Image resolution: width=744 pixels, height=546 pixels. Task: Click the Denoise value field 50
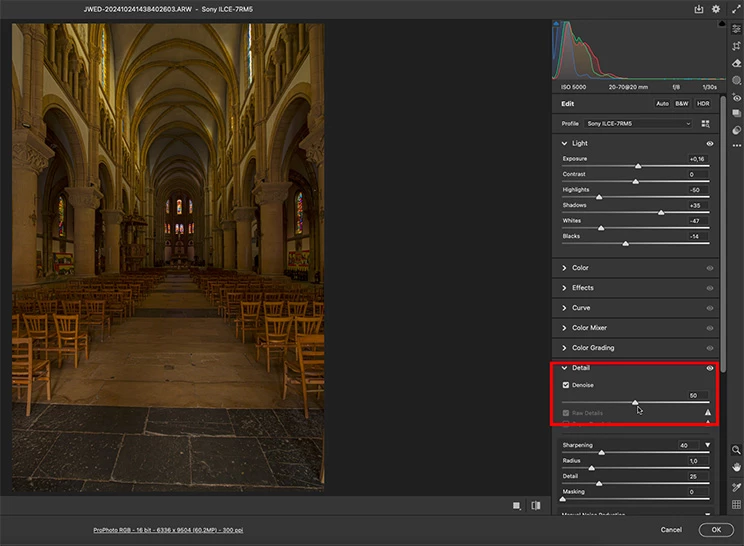point(698,395)
